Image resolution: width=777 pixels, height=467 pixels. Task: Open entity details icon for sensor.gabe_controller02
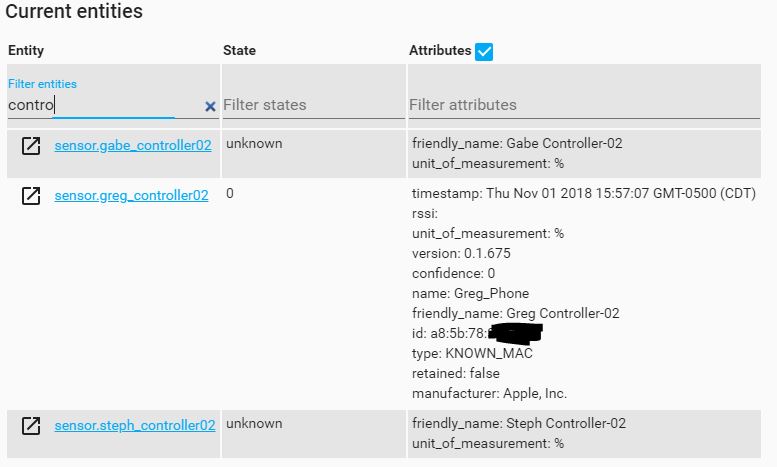coord(31,146)
